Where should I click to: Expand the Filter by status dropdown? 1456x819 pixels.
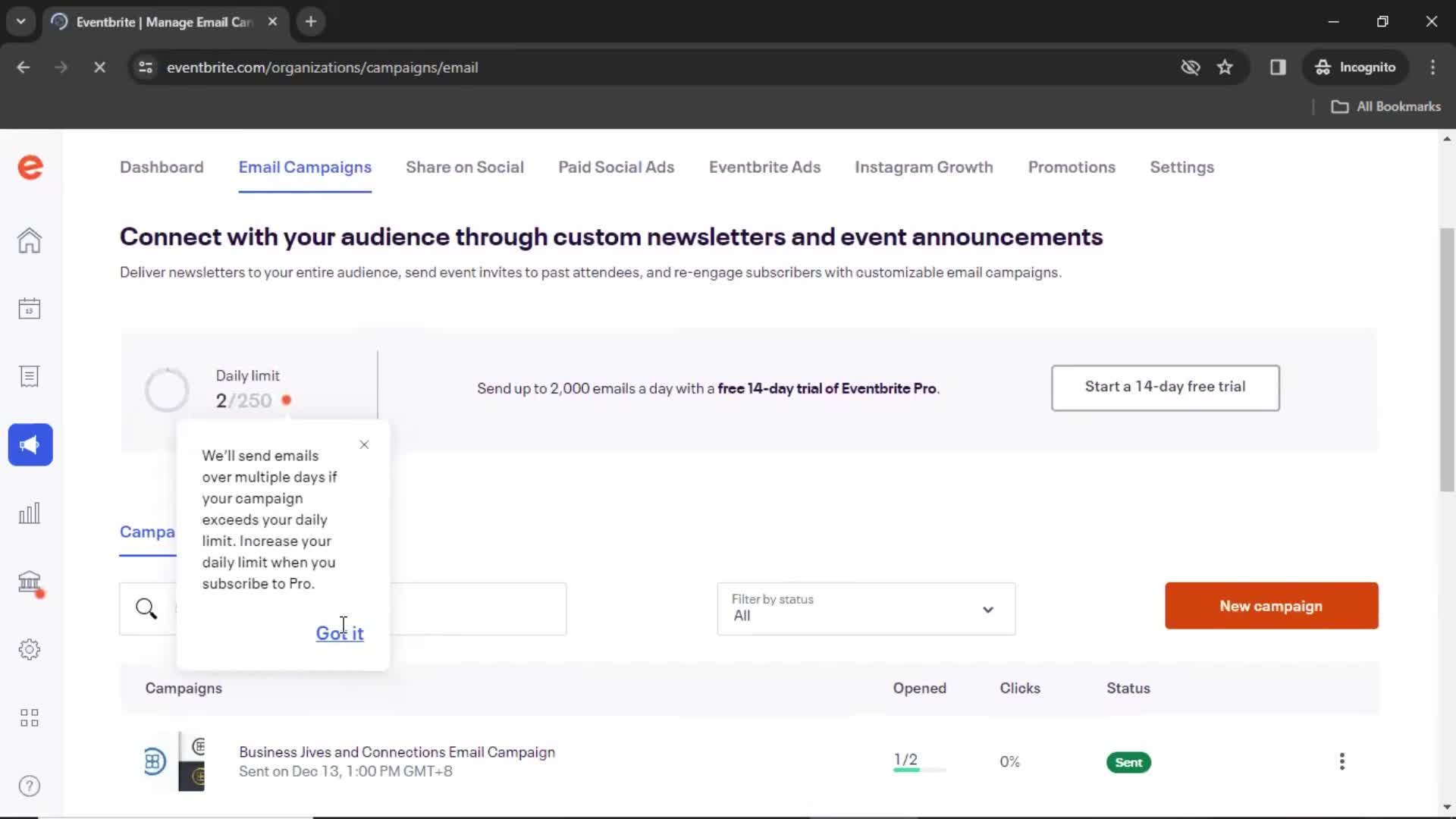(x=863, y=608)
